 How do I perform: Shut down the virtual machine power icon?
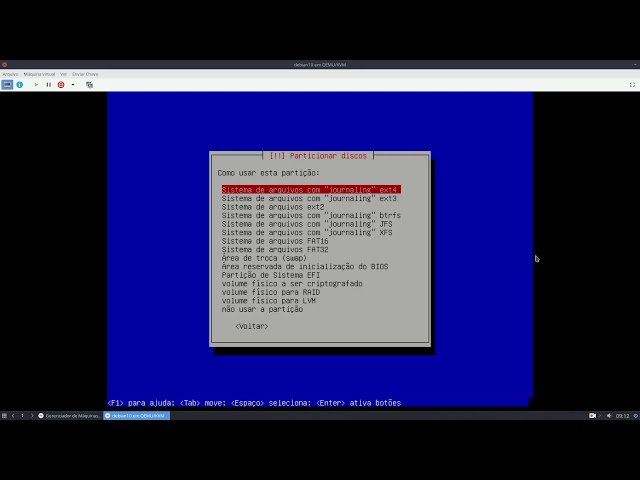[61, 84]
